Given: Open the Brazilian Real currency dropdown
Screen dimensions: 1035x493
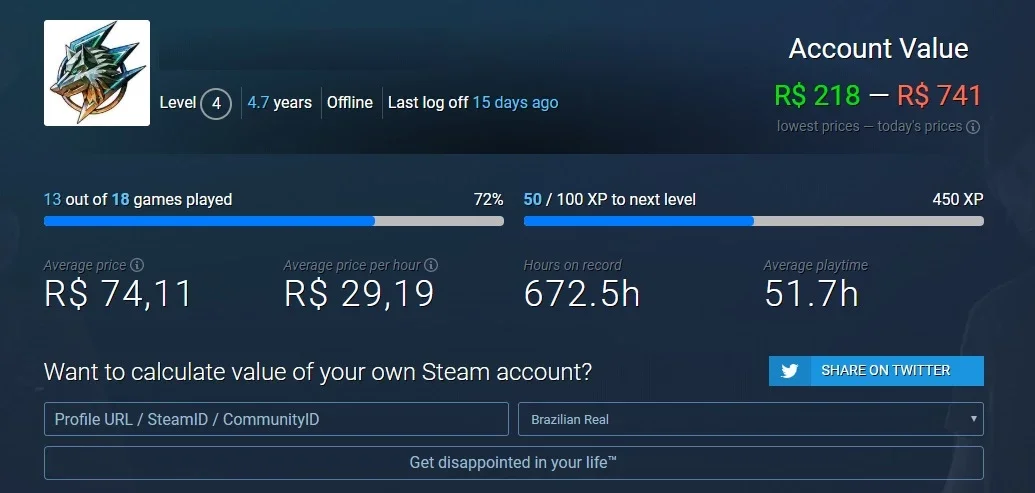Looking at the screenshot, I should pos(751,419).
